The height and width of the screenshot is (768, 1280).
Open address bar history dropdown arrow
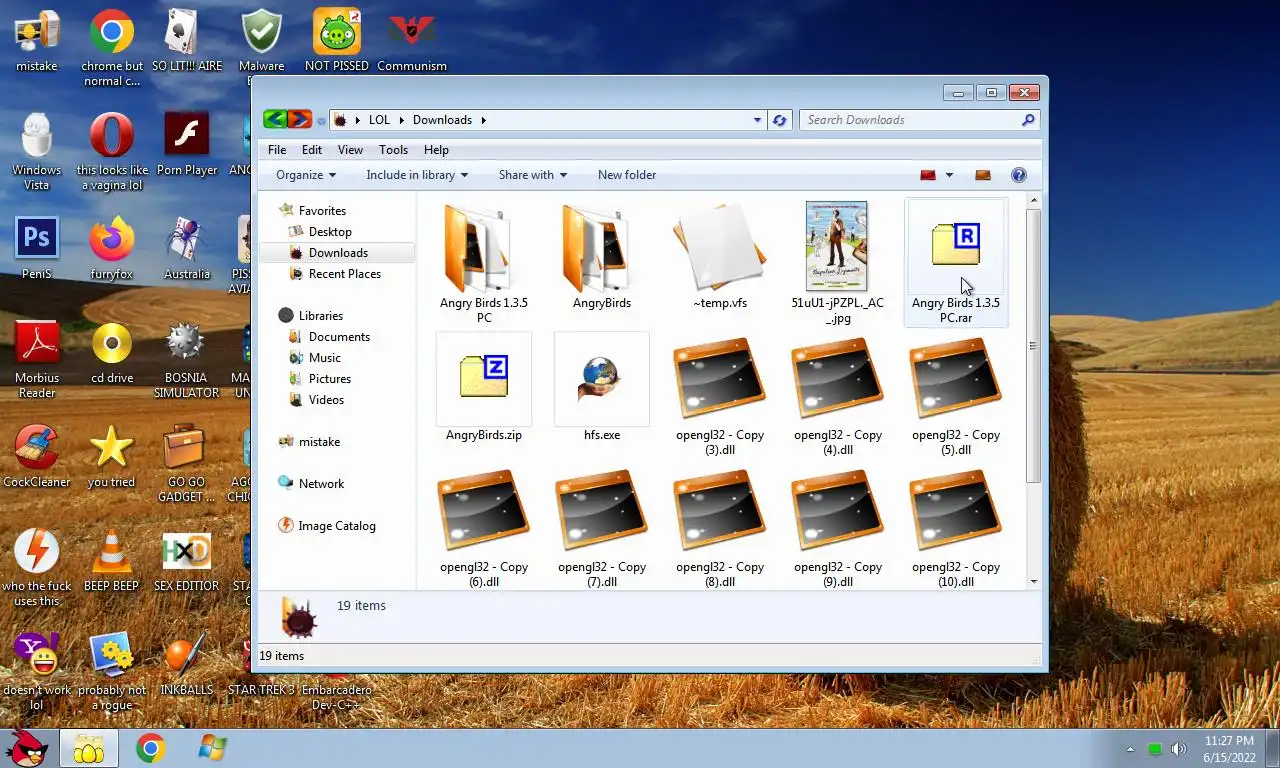click(757, 120)
